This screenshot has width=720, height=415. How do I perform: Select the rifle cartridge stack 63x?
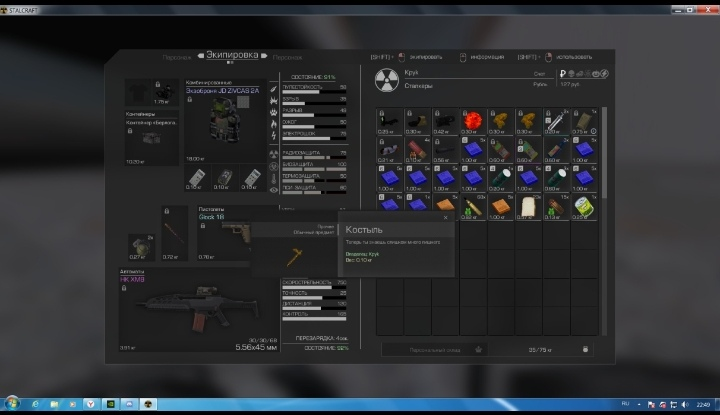(473, 207)
